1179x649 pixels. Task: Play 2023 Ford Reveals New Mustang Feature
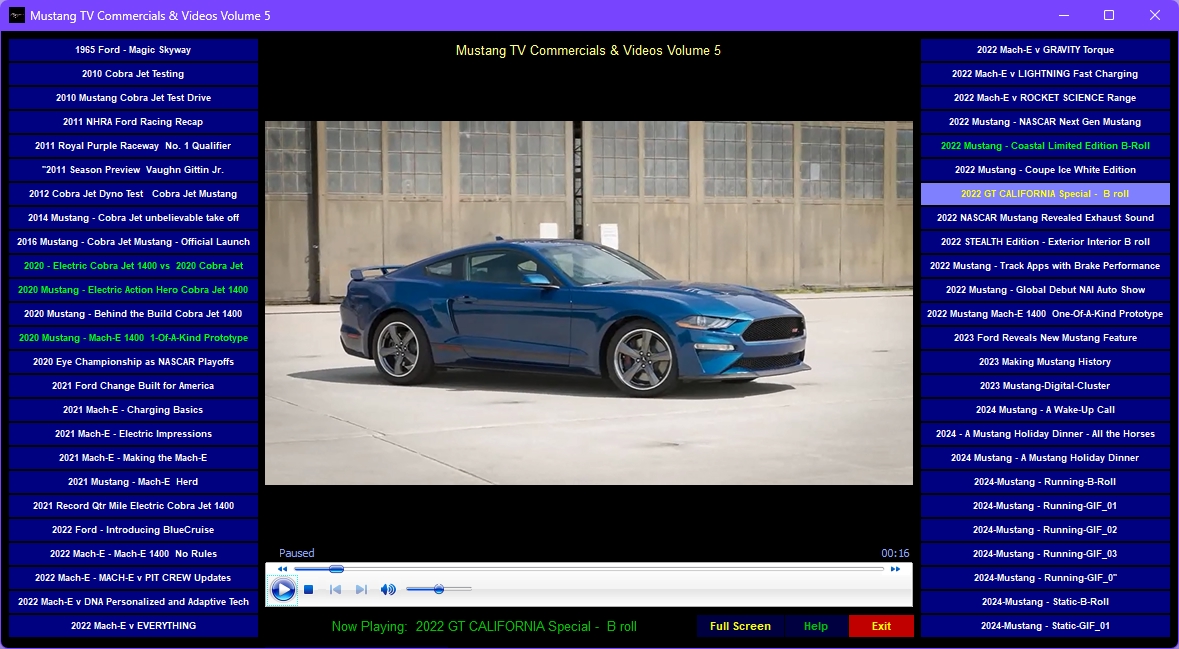click(1045, 338)
